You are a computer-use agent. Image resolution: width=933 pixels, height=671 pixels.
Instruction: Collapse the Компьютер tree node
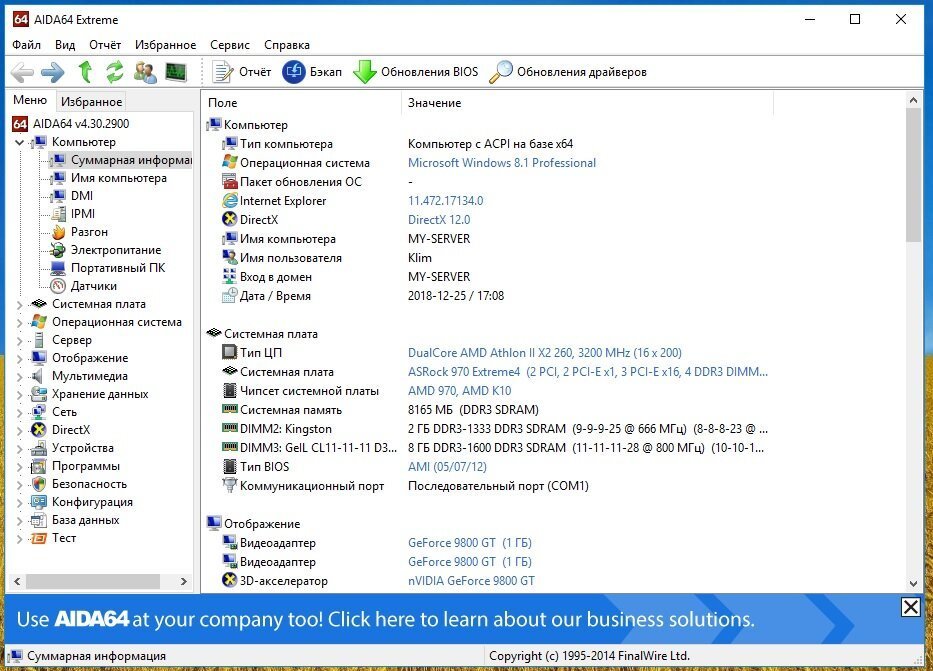[x=20, y=142]
